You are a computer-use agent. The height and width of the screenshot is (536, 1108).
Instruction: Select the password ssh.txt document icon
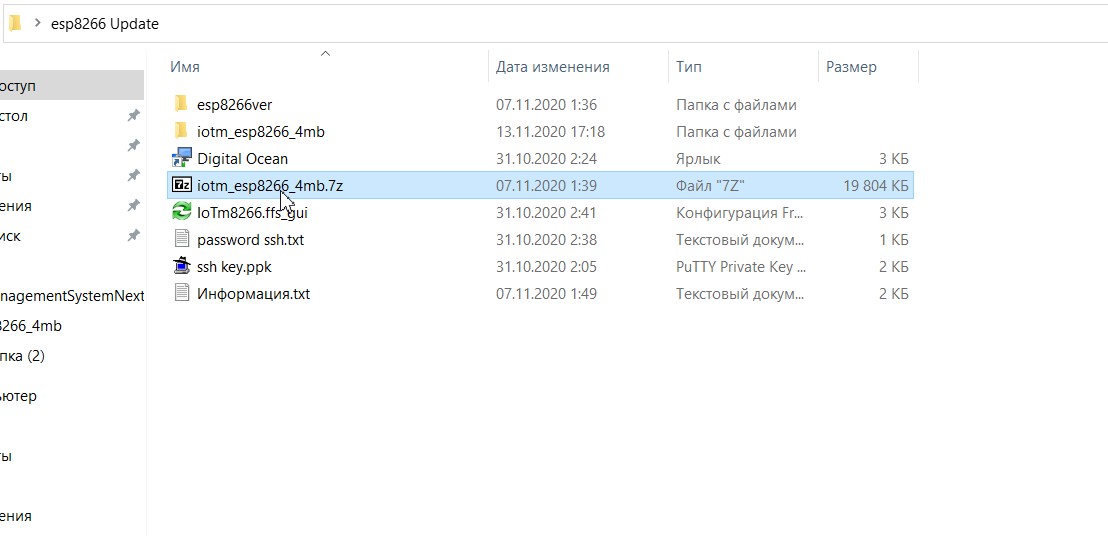tap(181, 239)
